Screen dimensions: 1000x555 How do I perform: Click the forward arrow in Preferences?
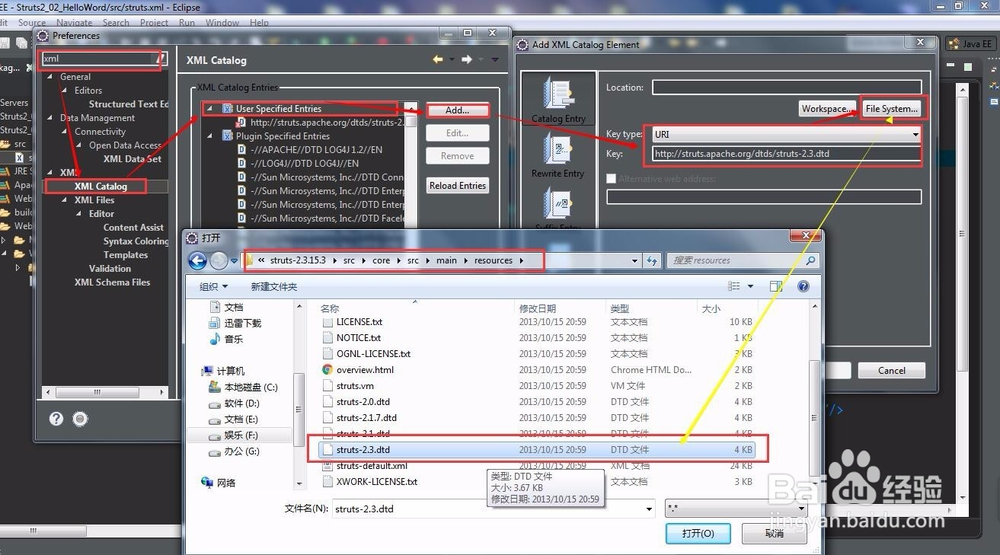pyautogui.click(x=467, y=59)
